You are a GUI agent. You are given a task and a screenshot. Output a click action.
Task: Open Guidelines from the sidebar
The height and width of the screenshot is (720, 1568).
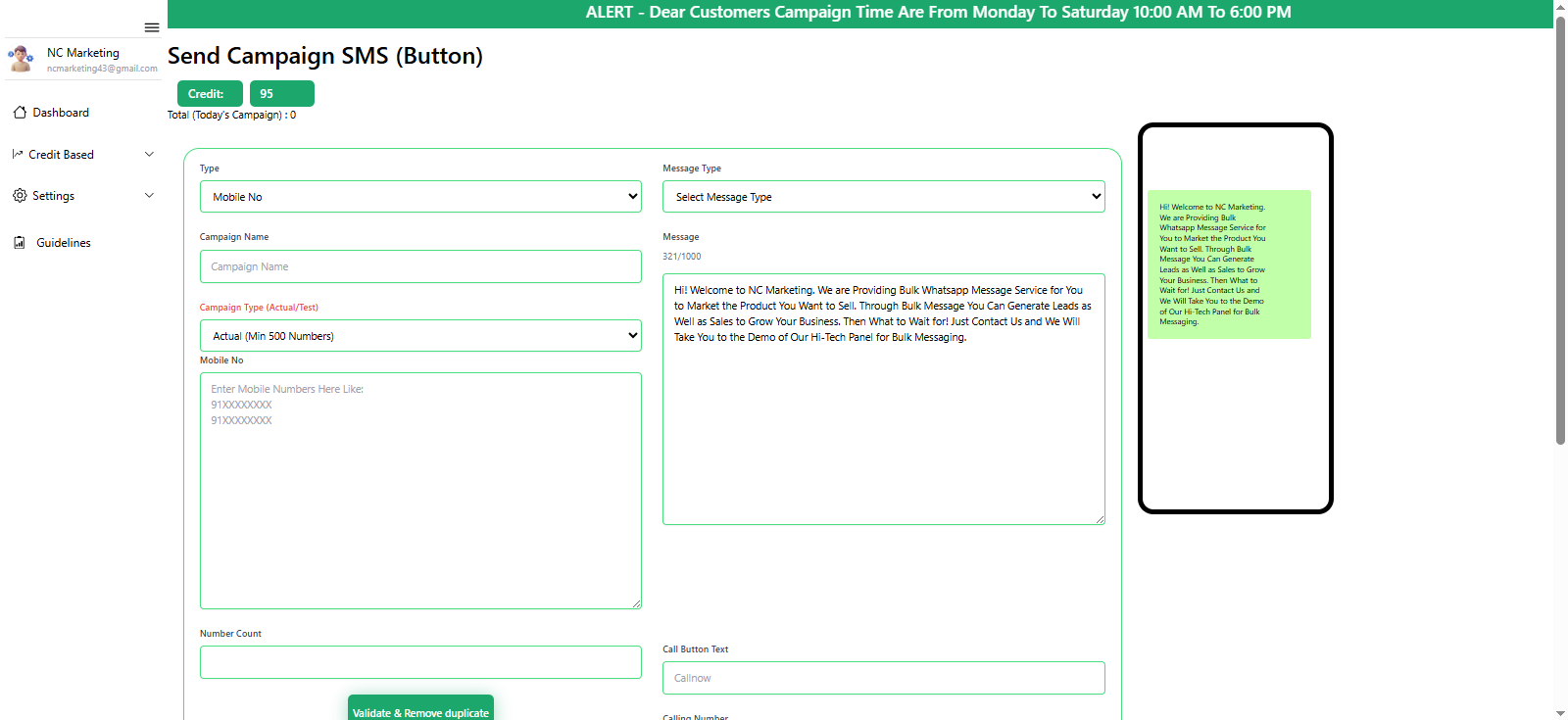(64, 243)
